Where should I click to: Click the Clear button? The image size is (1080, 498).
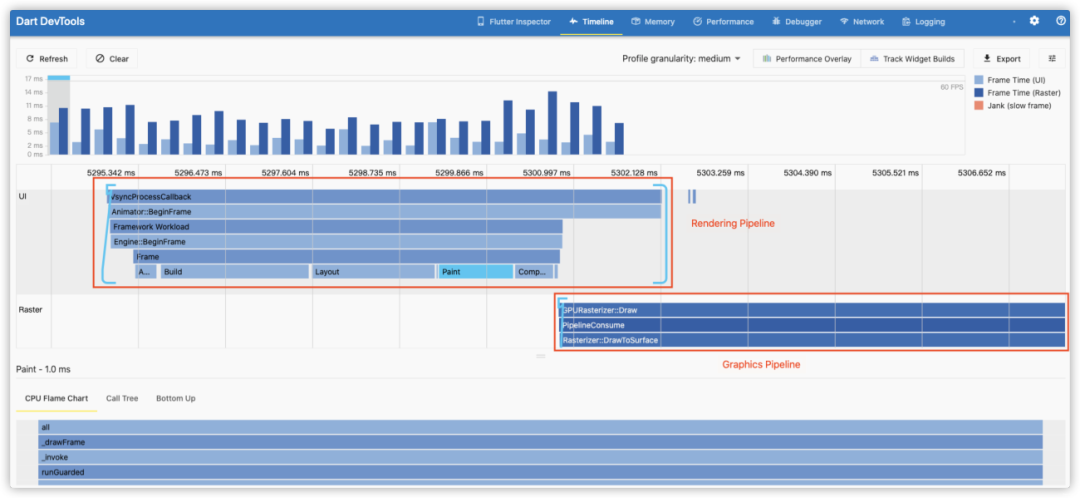click(112, 59)
